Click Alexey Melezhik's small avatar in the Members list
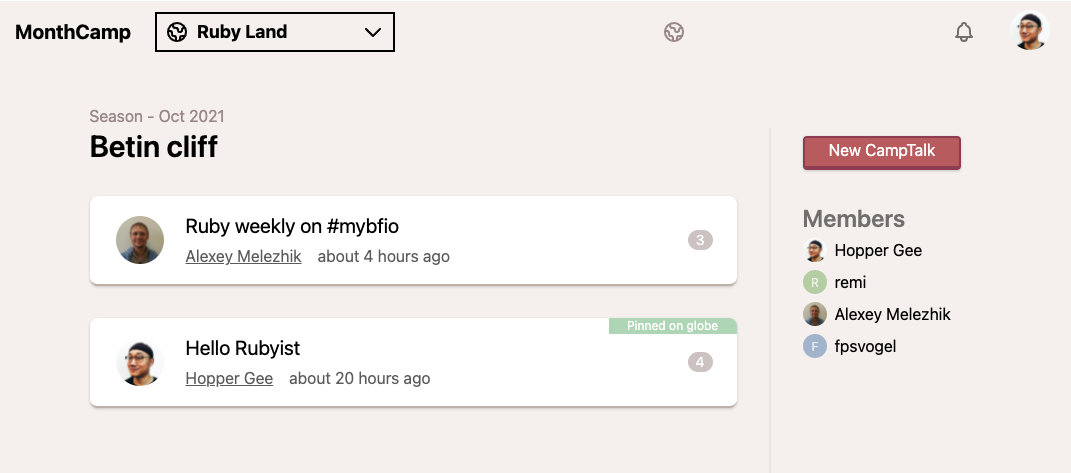Screen dimensions: 1071x473 click(x=815, y=314)
